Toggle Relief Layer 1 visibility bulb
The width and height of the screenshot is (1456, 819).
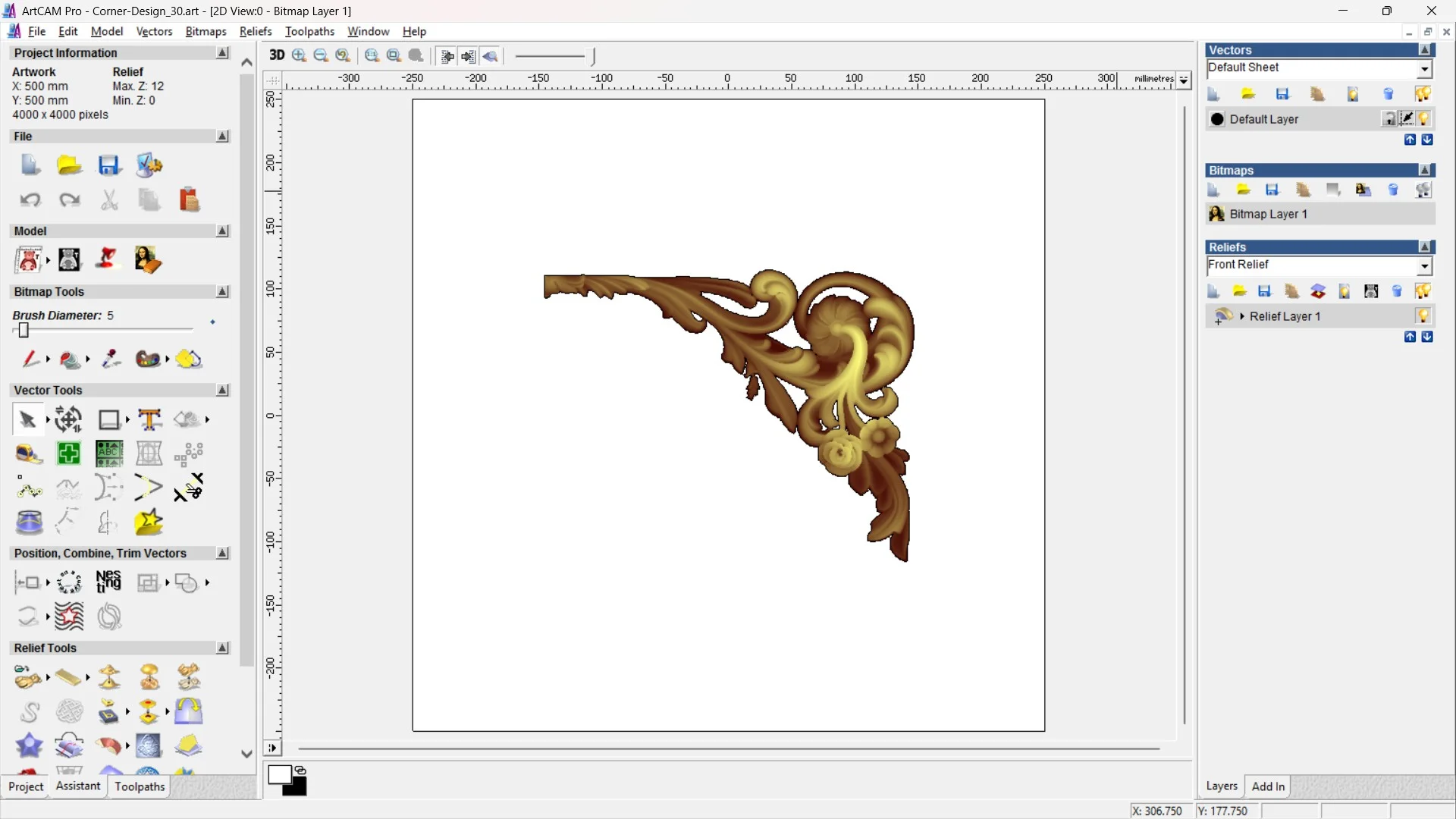[x=1423, y=316]
